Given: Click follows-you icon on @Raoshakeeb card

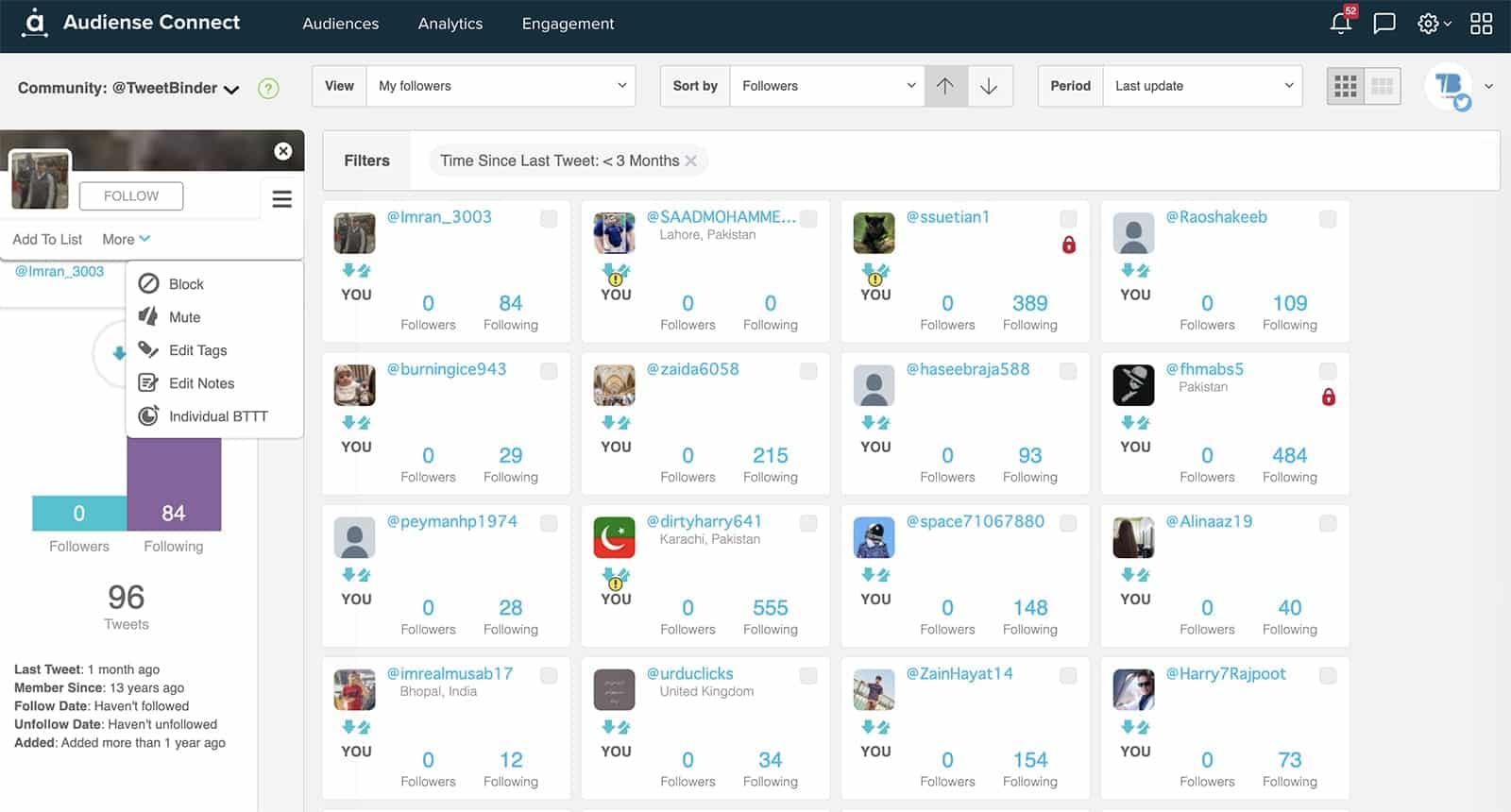Looking at the screenshot, I should [x=1135, y=271].
